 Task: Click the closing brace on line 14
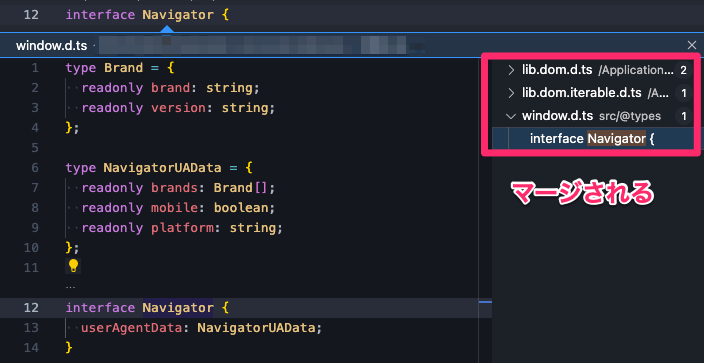pyautogui.click(x=69, y=347)
